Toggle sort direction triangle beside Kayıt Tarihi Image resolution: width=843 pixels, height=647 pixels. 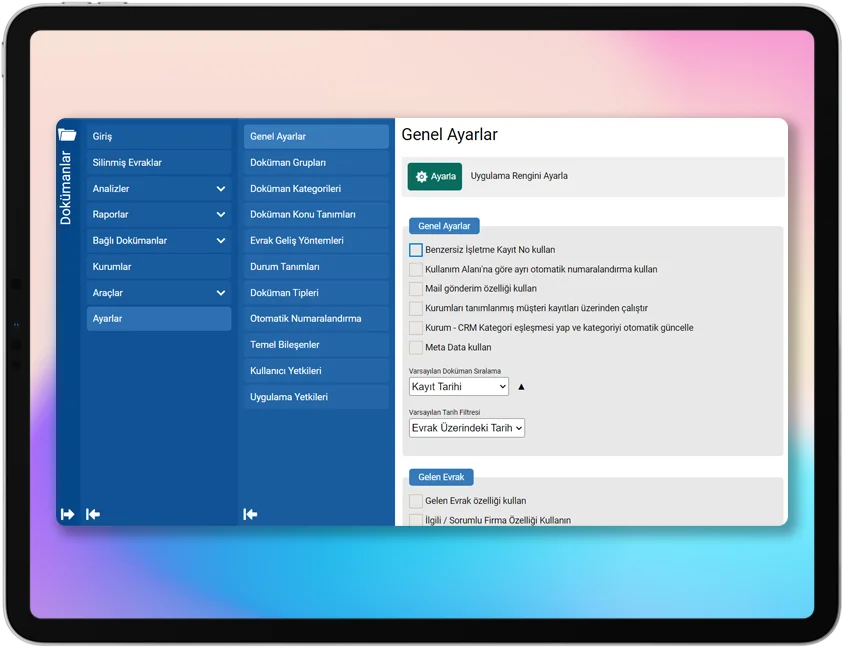coord(521,387)
